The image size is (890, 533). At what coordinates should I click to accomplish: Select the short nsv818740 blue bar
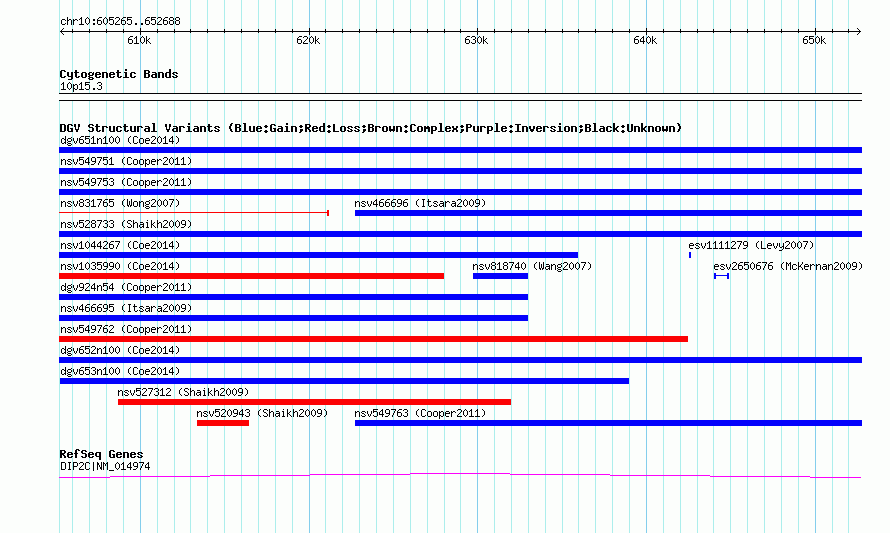(500, 276)
